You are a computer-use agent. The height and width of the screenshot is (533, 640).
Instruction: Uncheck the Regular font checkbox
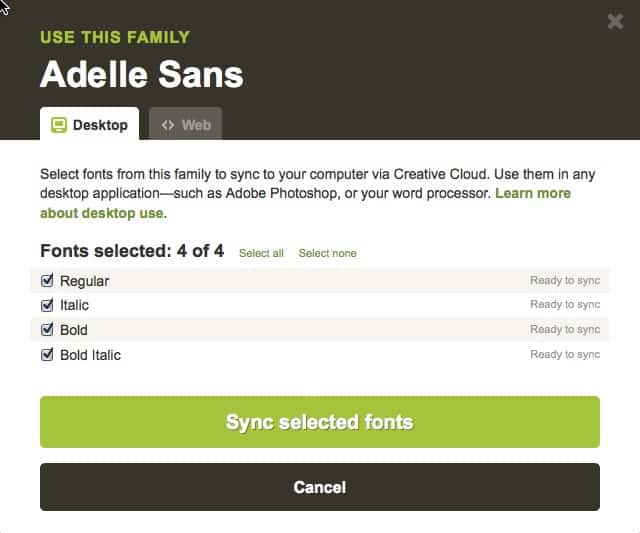(x=47, y=280)
